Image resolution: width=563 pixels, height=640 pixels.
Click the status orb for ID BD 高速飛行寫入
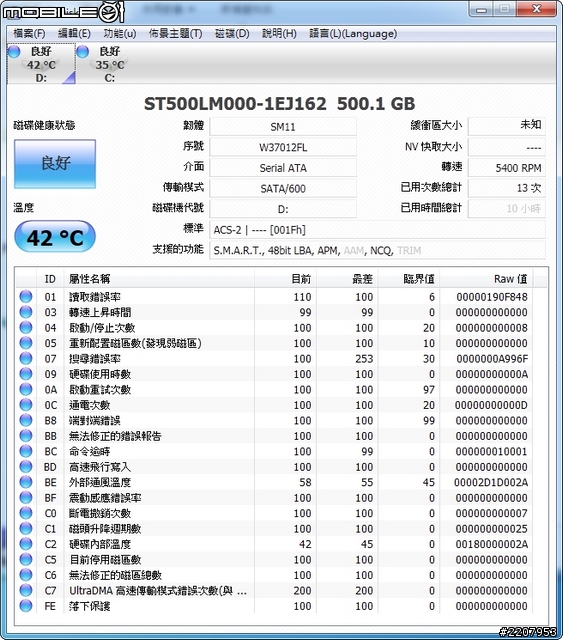[26, 467]
